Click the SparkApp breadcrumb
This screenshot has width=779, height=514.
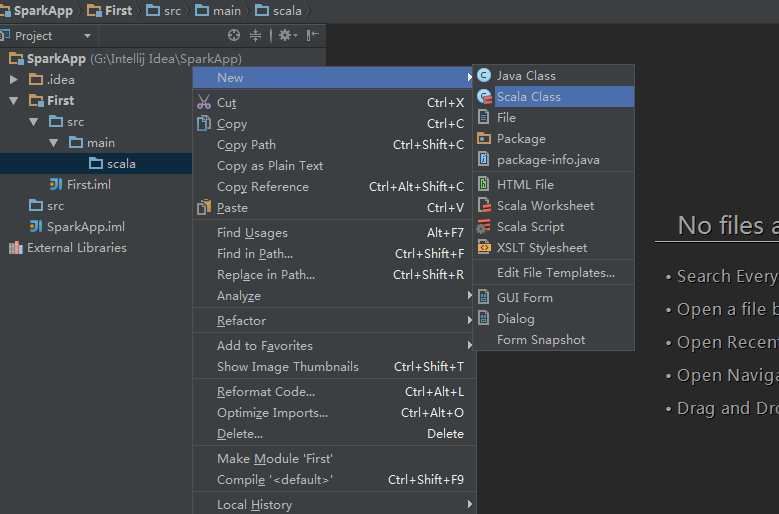(x=37, y=10)
